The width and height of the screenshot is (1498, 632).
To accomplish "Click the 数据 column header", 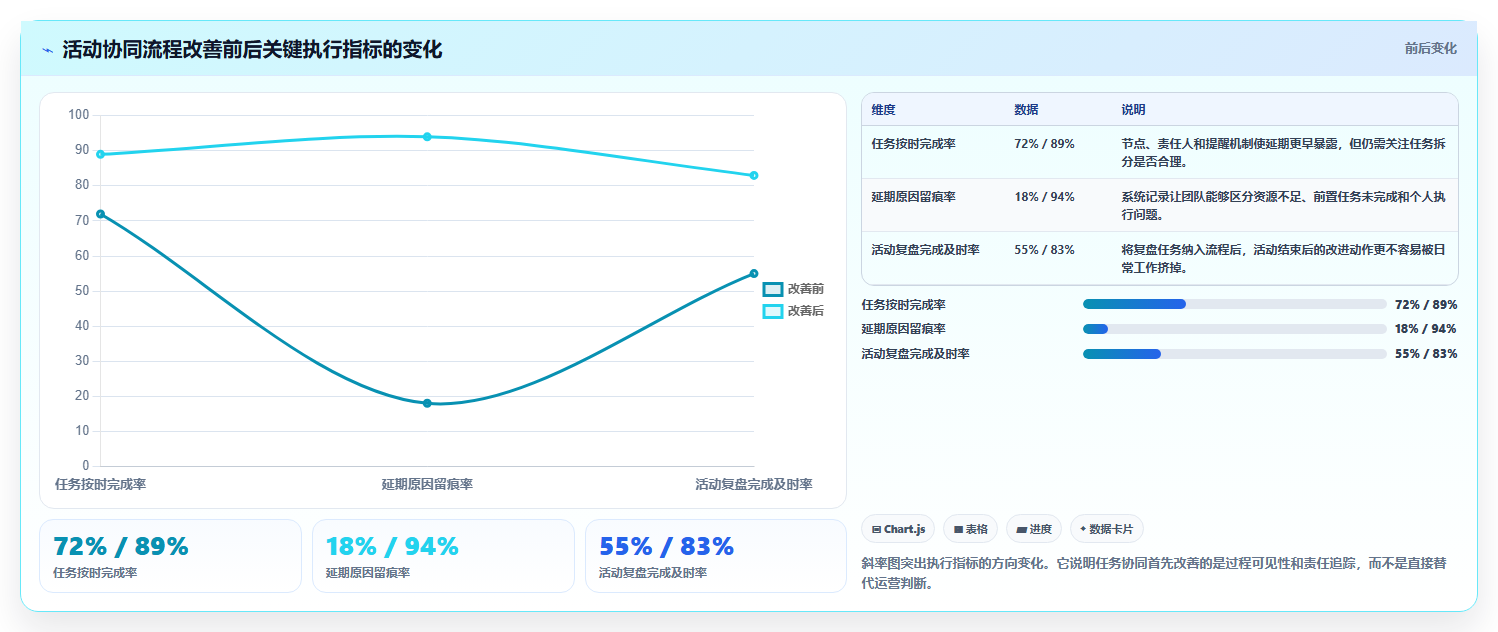I will (1026, 110).
